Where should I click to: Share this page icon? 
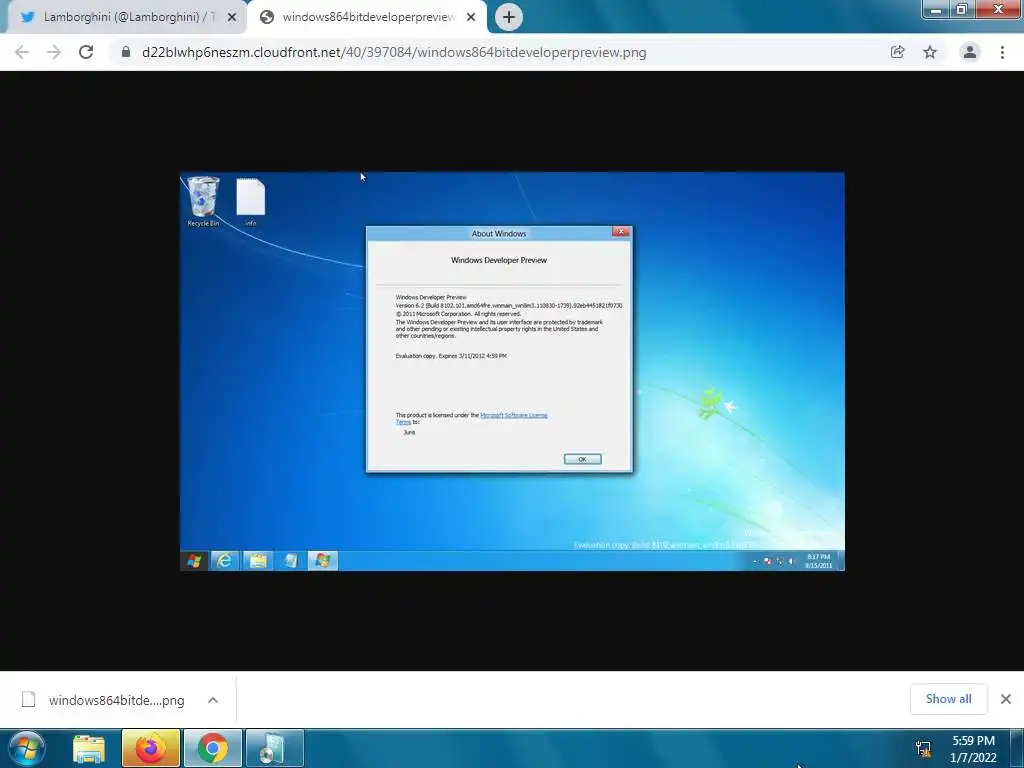(x=898, y=52)
